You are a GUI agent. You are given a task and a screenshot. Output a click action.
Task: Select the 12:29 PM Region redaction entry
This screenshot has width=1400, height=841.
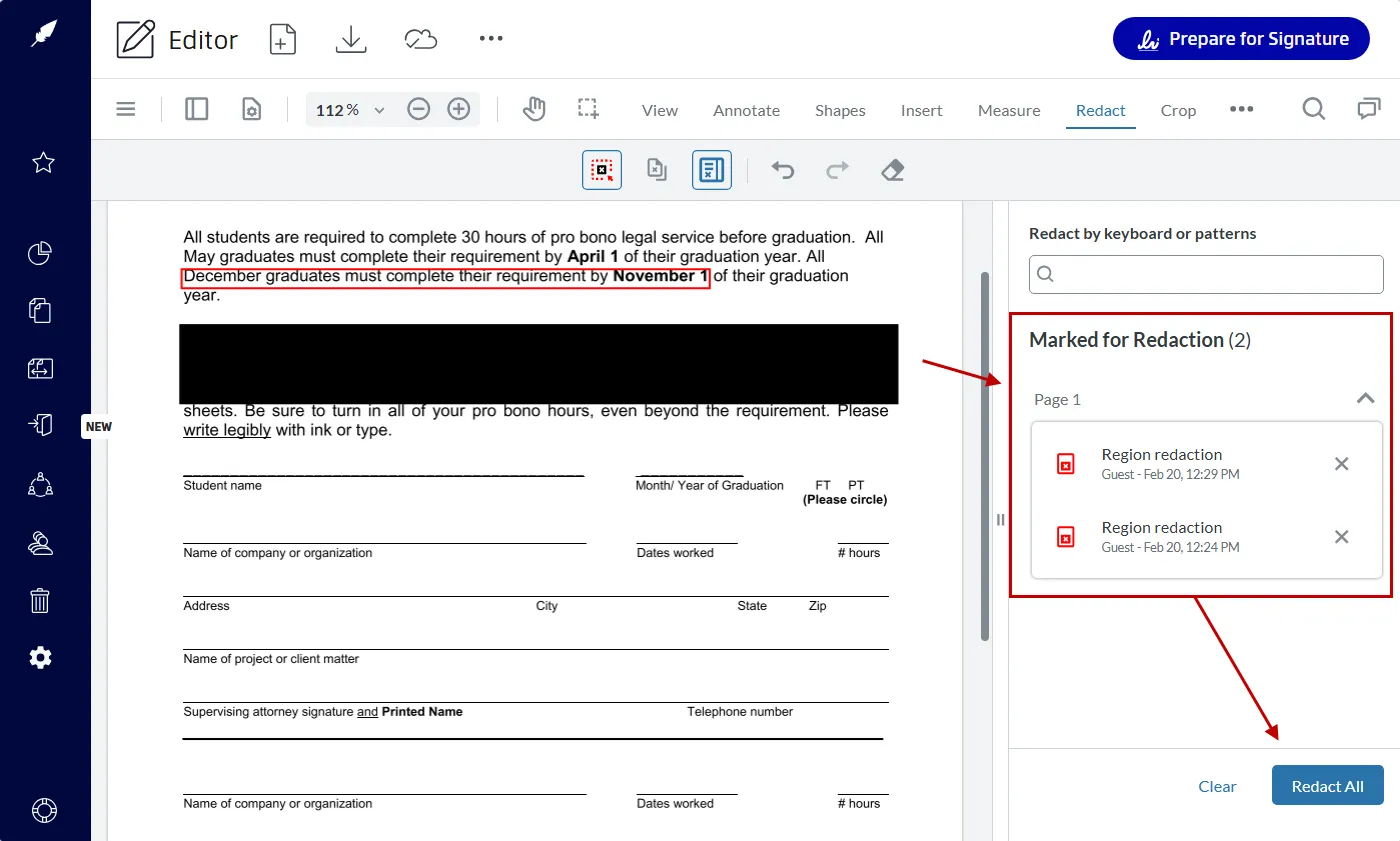[x=1207, y=463]
